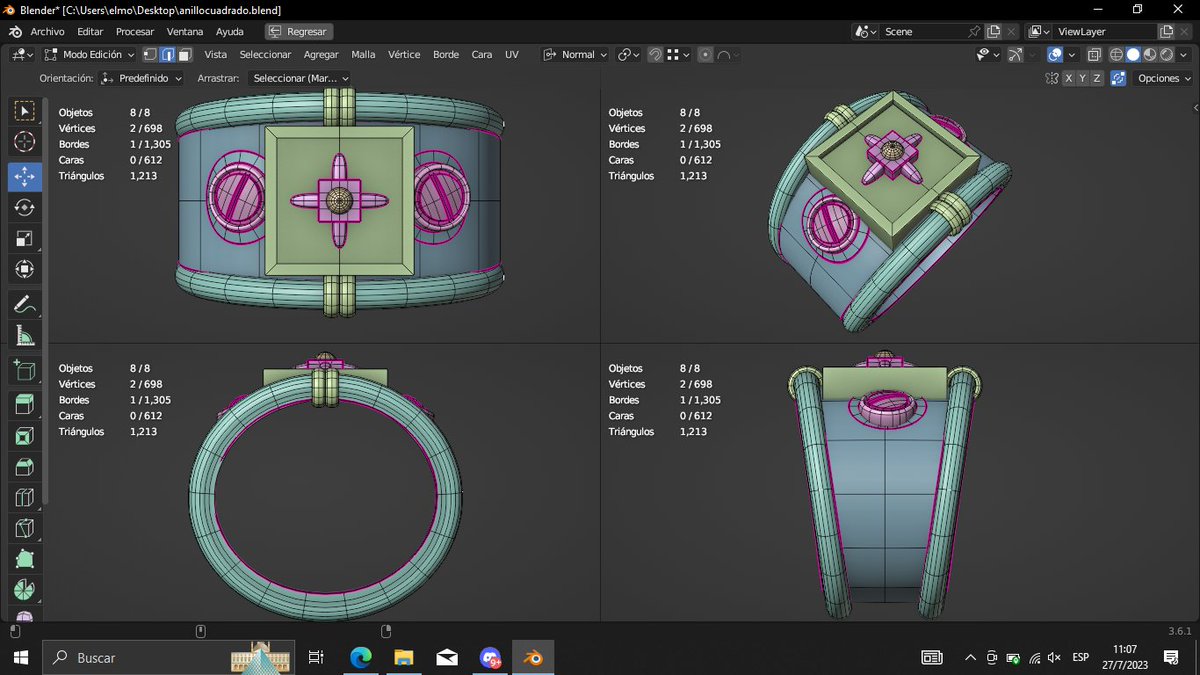Viewport: 1200px width, 675px height.
Task: Open the pivot point dropdown
Action: (629, 55)
